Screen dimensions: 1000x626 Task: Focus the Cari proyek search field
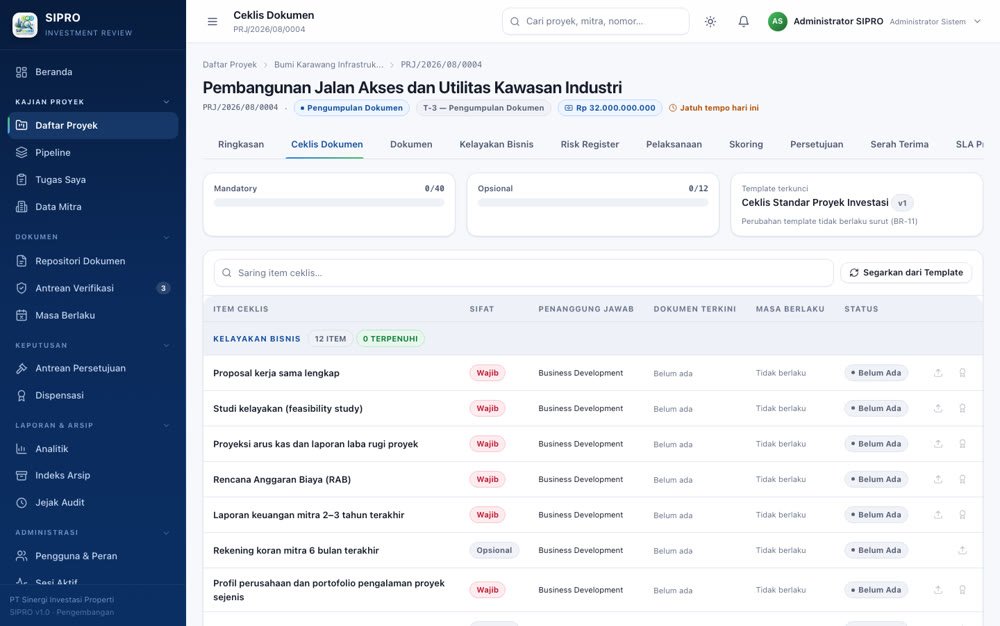(596, 21)
